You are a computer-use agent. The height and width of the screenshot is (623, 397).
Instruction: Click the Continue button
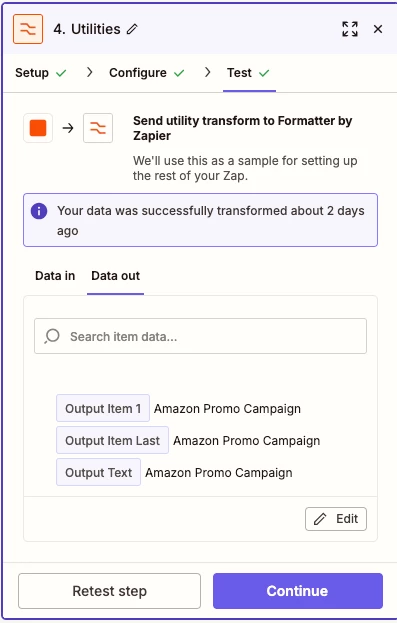pos(298,591)
